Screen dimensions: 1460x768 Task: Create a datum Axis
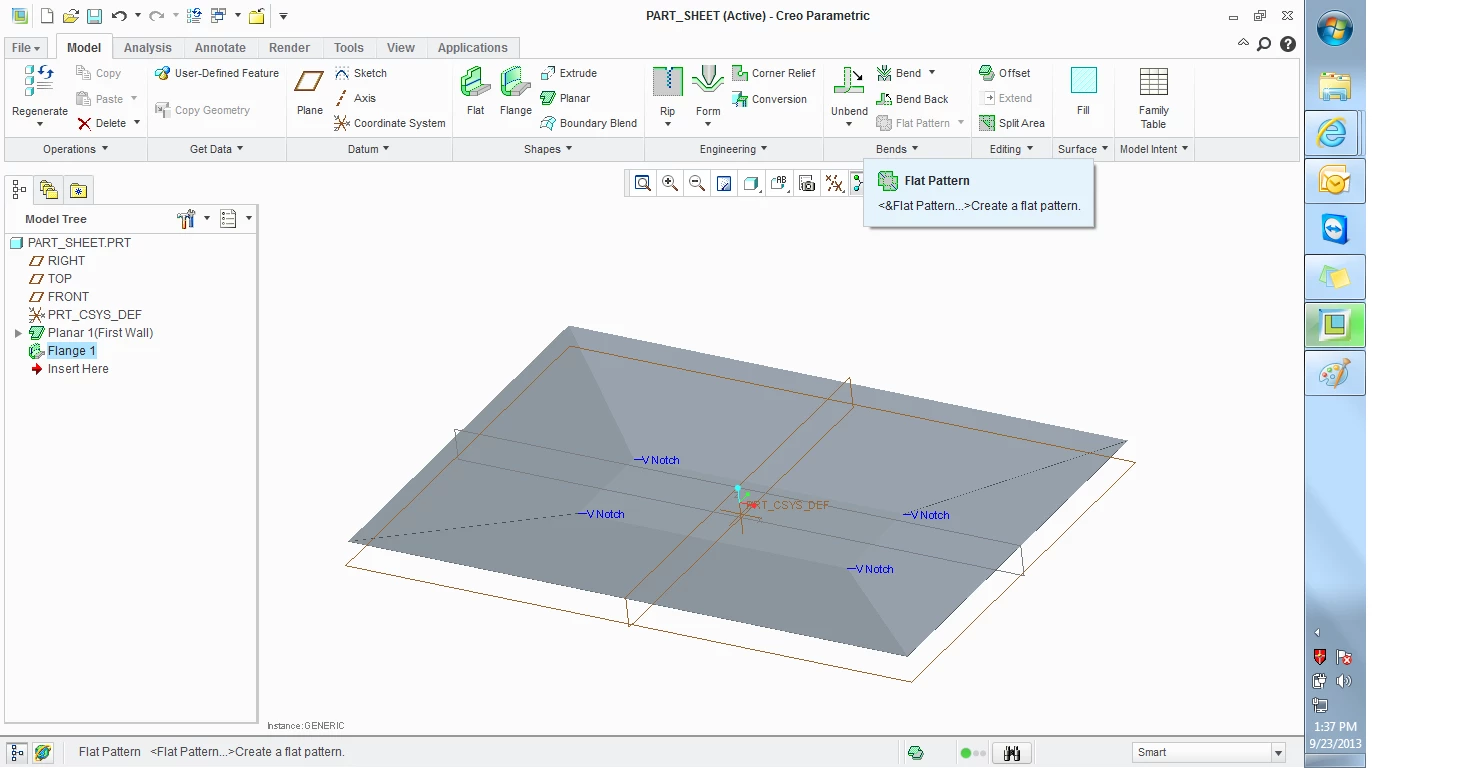[x=355, y=98]
